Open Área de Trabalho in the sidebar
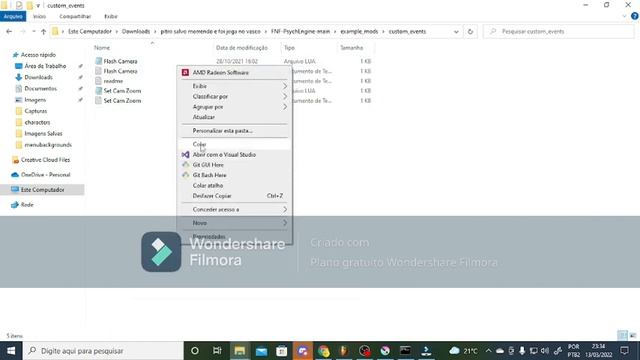 pos(45,66)
